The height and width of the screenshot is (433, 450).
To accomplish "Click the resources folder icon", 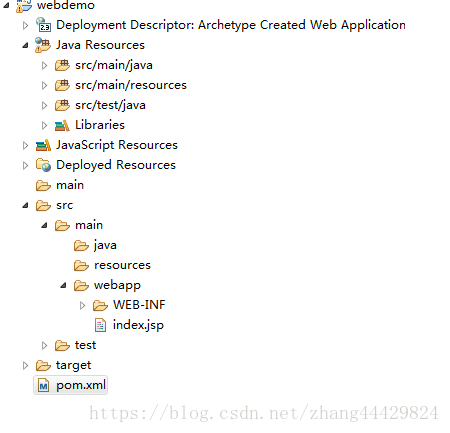I will (x=81, y=265).
